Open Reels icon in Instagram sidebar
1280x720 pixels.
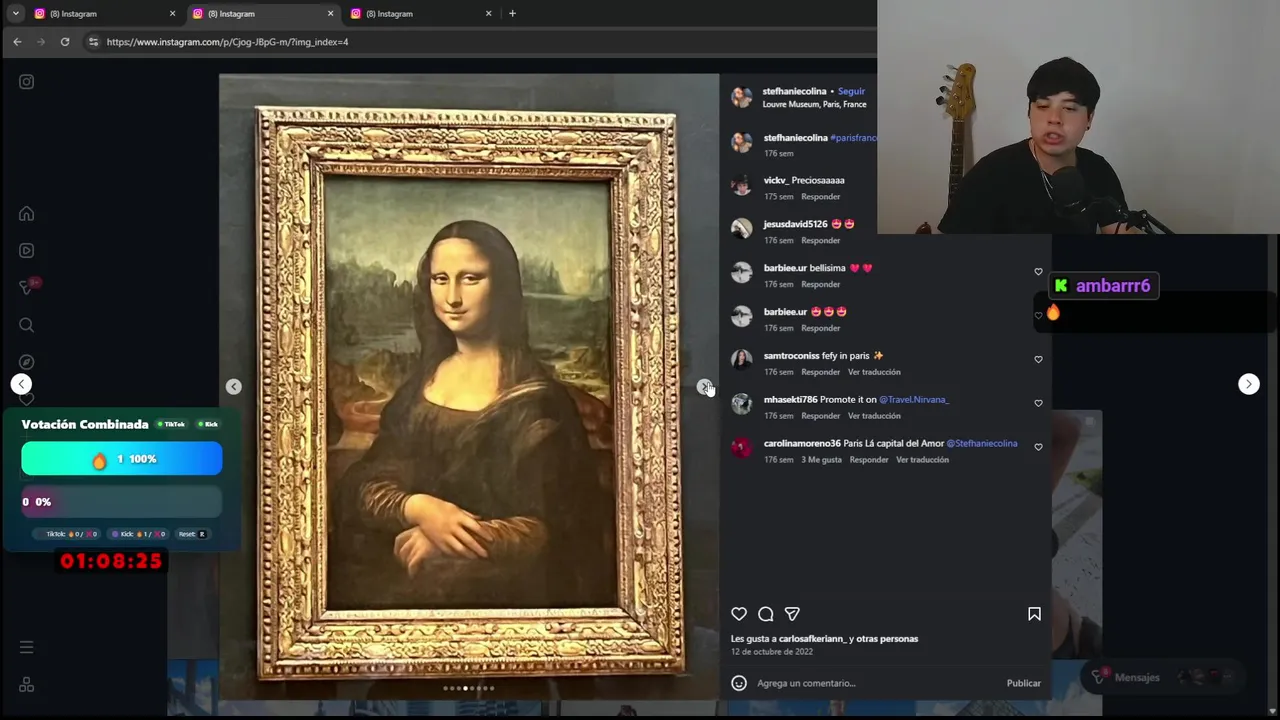tap(27, 251)
